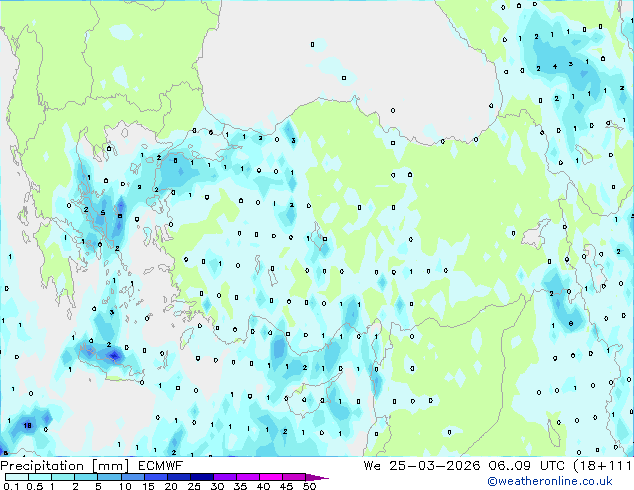634x490 pixels.
Task: Click the 35–40 mm violet legend swatch
Action: tap(247, 477)
